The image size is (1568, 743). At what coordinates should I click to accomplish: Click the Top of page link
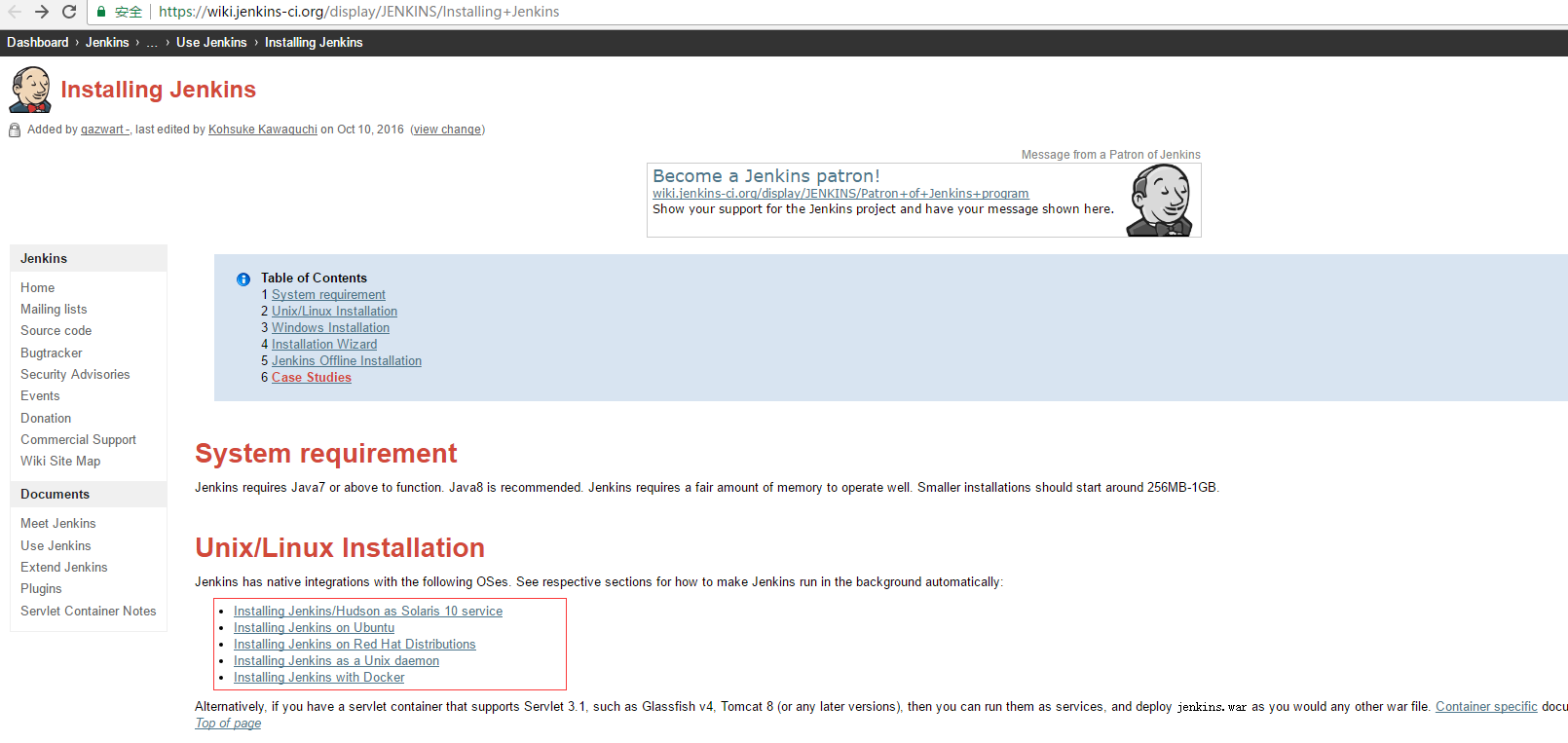(228, 724)
